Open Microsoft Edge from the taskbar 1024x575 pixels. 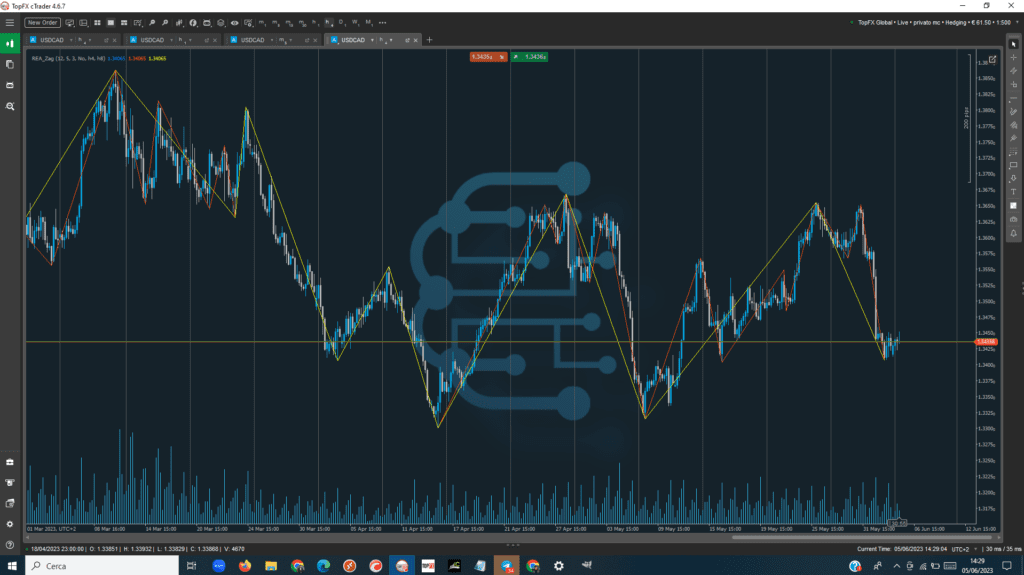(323, 566)
